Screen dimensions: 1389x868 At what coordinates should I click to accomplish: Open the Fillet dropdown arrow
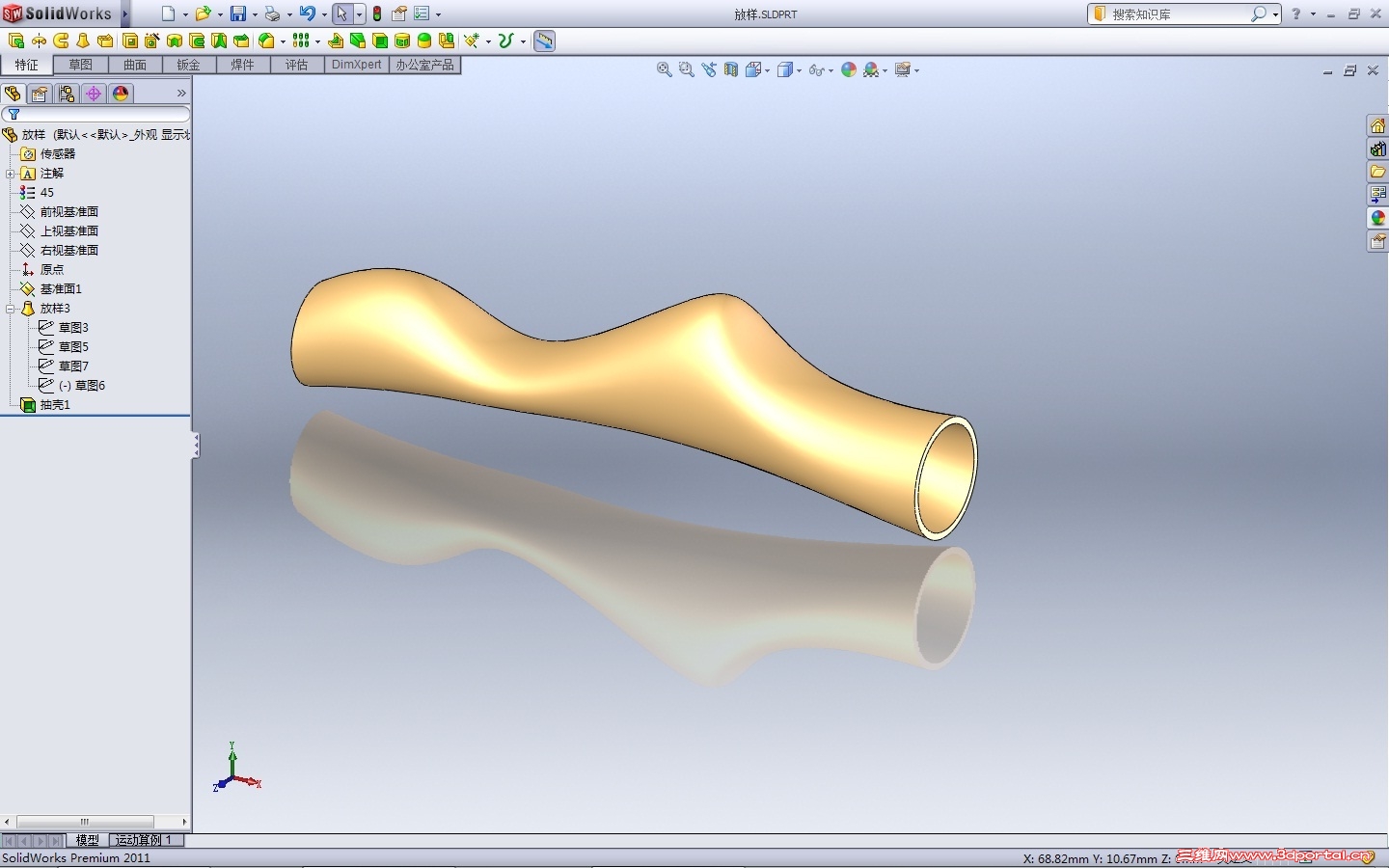click(283, 41)
